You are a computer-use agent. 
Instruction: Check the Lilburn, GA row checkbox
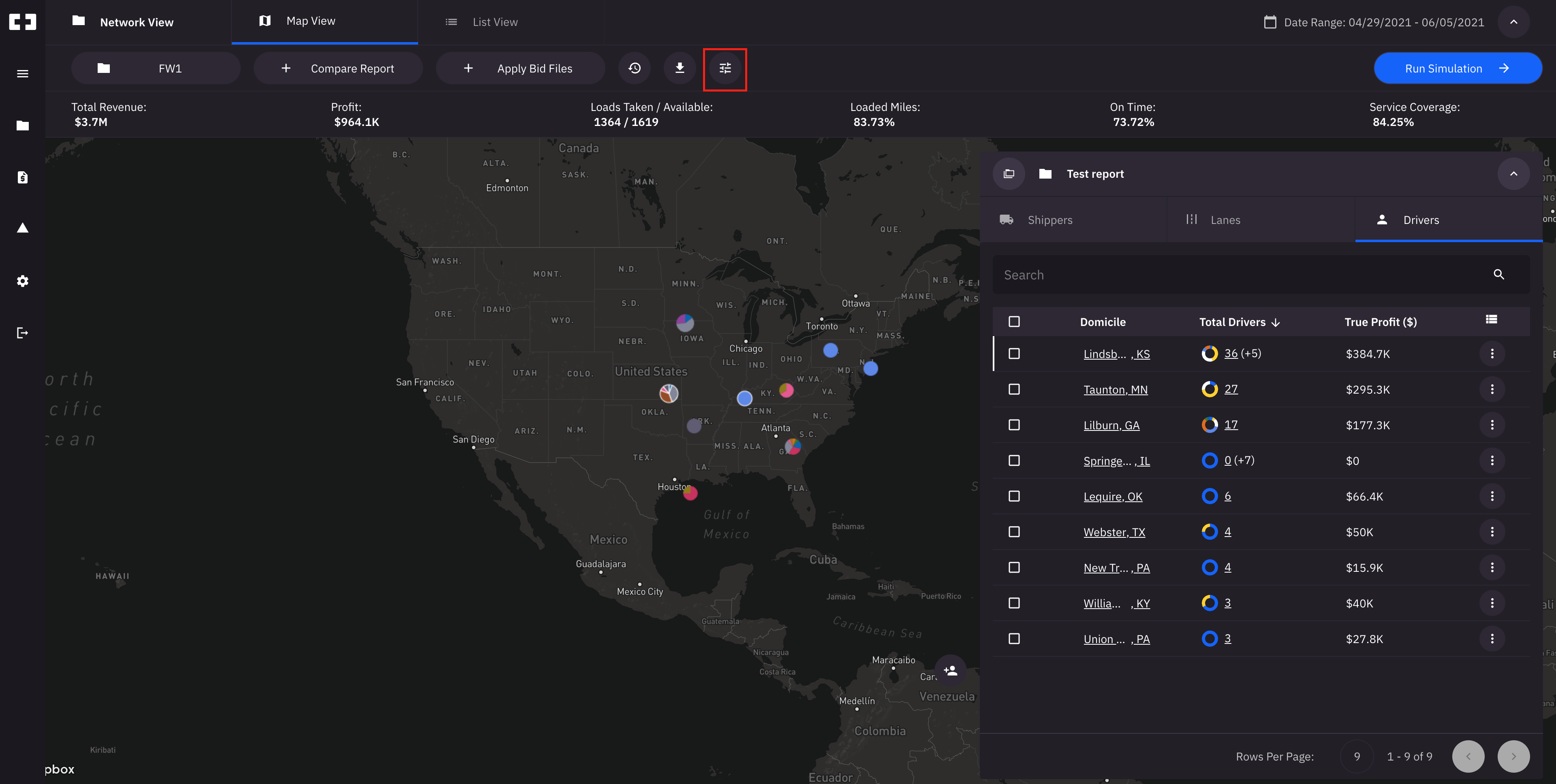coord(1014,425)
